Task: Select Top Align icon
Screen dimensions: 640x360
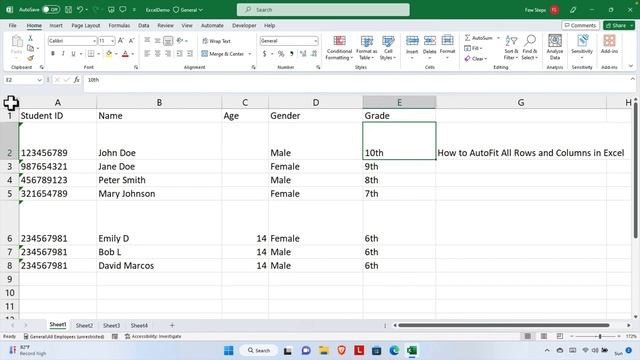Action: tap(147, 40)
